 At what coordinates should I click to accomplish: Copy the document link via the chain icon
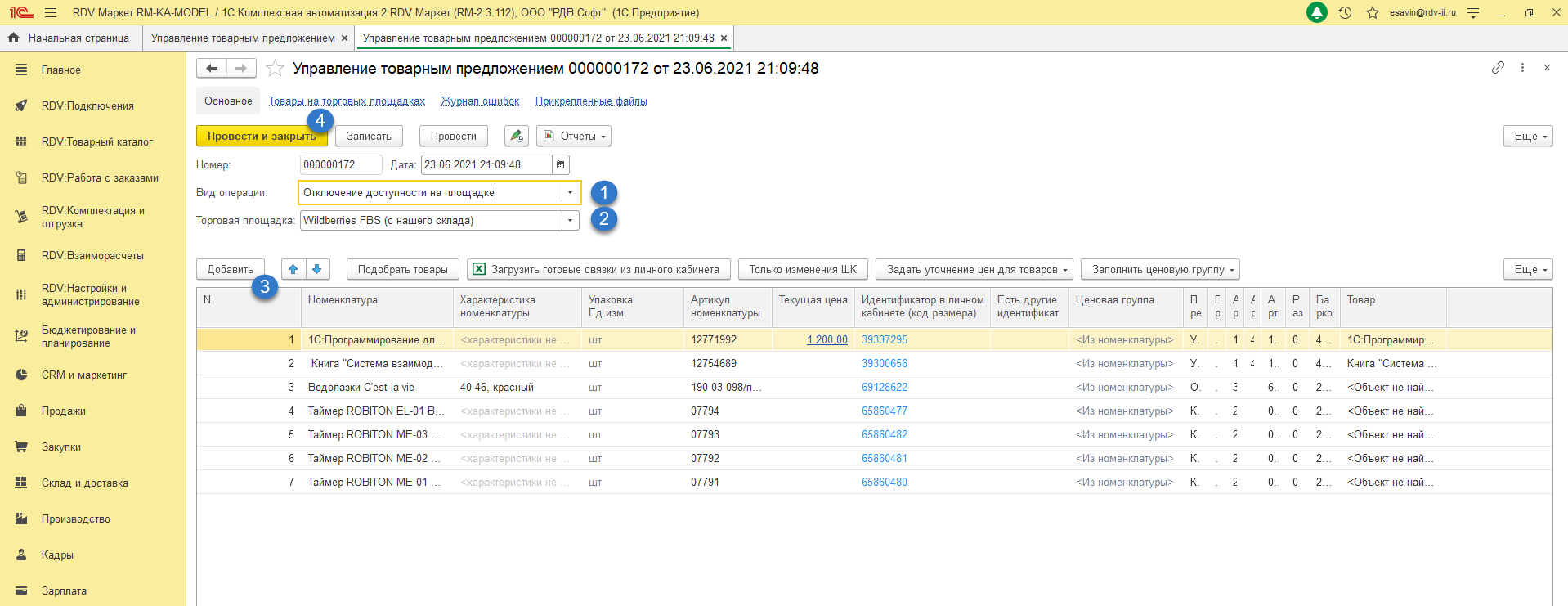[1498, 68]
